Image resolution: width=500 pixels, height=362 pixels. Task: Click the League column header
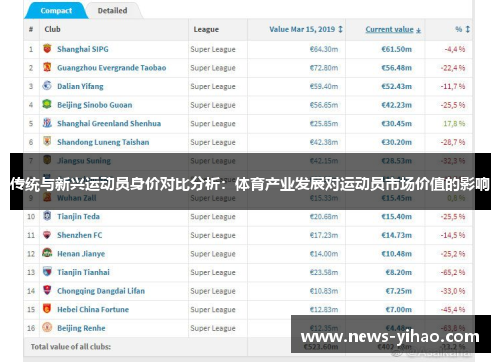tap(206, 29)
